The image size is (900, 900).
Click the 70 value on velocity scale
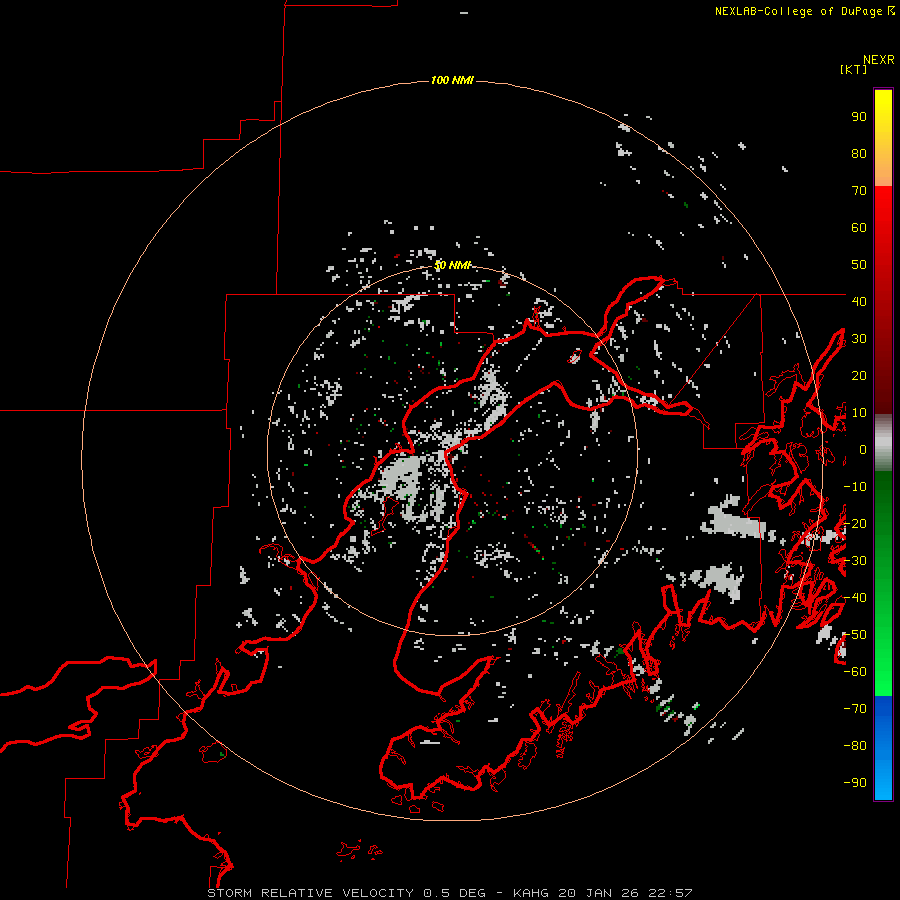(x=859, y=191)
